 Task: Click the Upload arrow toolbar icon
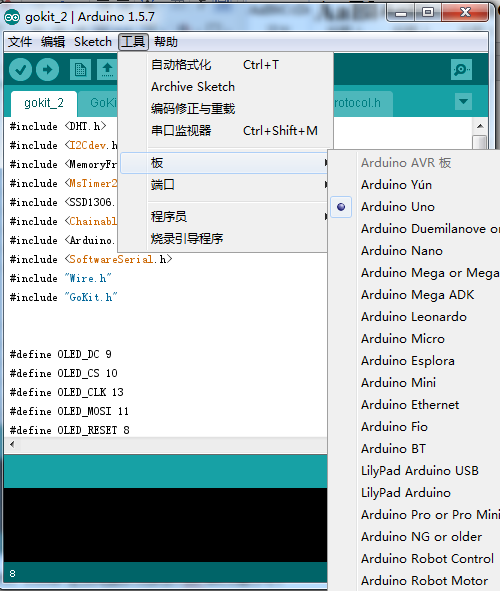point(47,70)
